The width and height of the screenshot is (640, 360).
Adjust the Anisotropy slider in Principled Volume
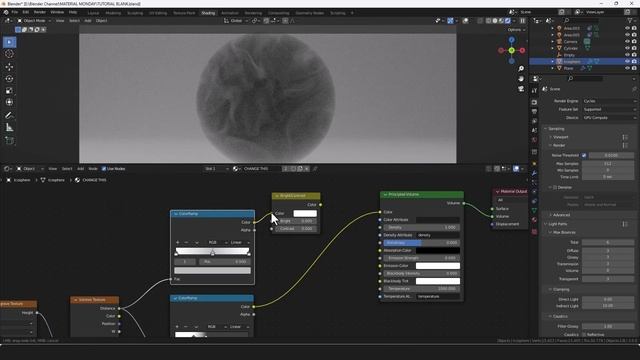pyautogui.click(x=421, y=242)
